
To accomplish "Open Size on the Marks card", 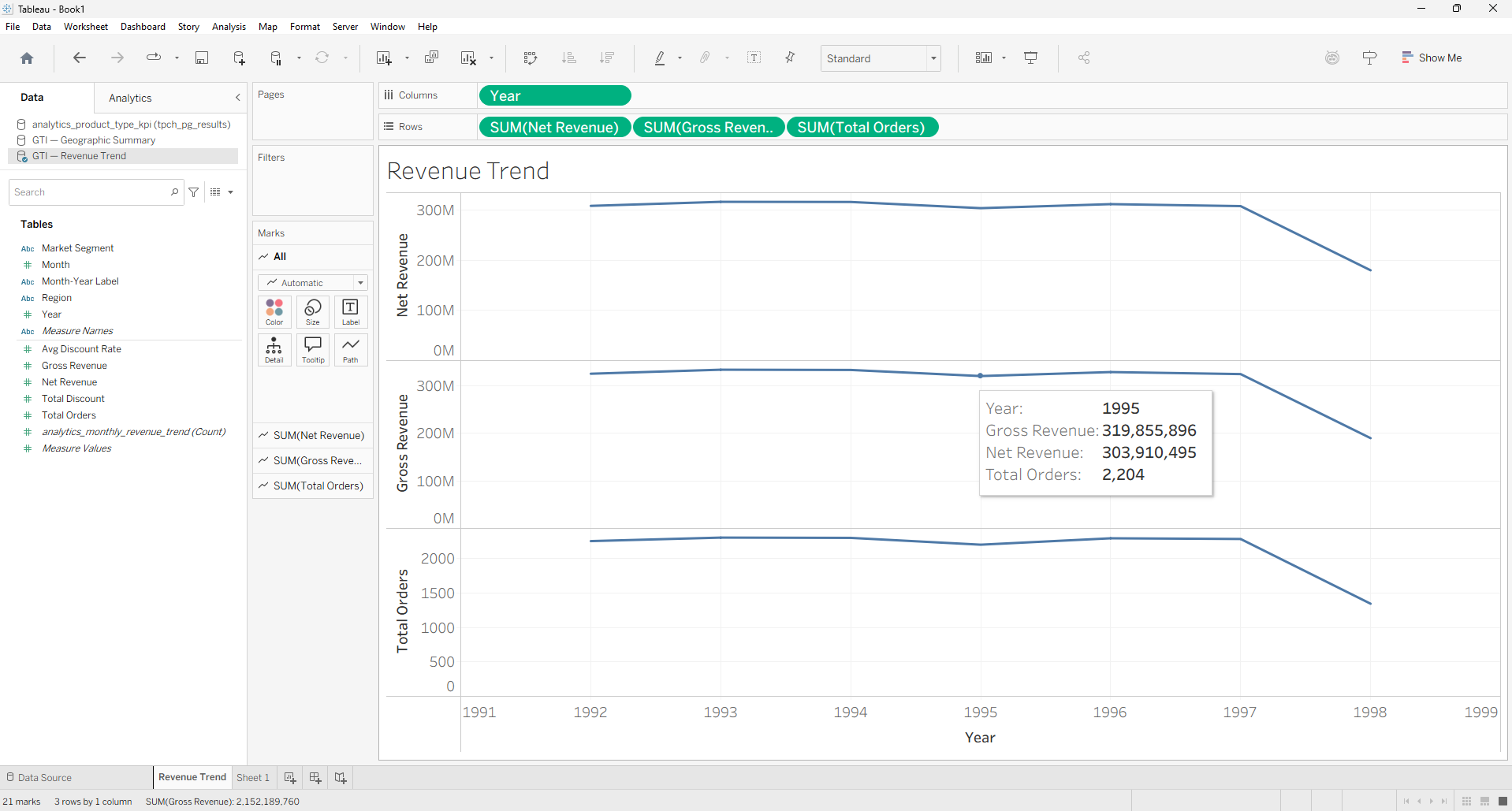I will [313, 311].
